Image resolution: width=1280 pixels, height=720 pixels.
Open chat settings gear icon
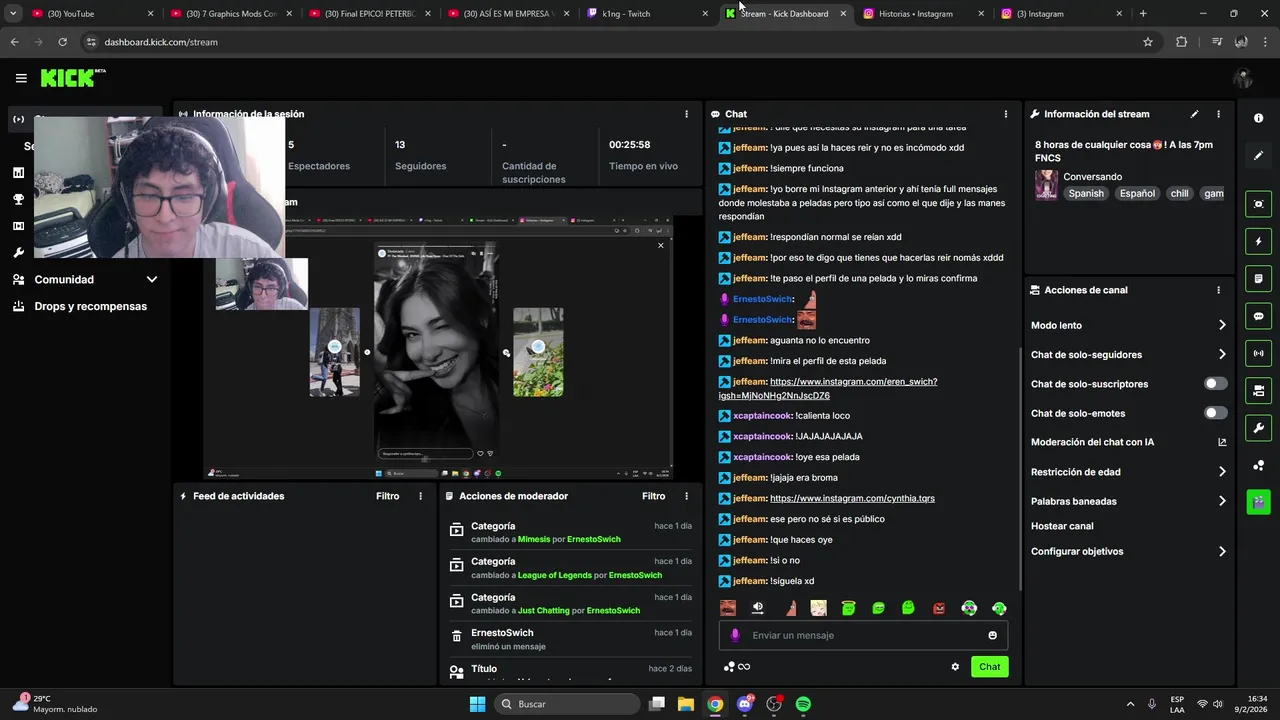(x=955, y=667)
